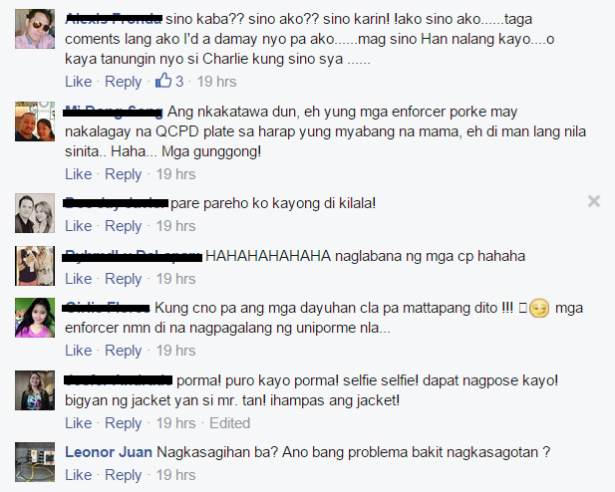Open the green-background girl's profile picture
The width and height of the screenshot is (615, 492).
[x=35, y=318]
